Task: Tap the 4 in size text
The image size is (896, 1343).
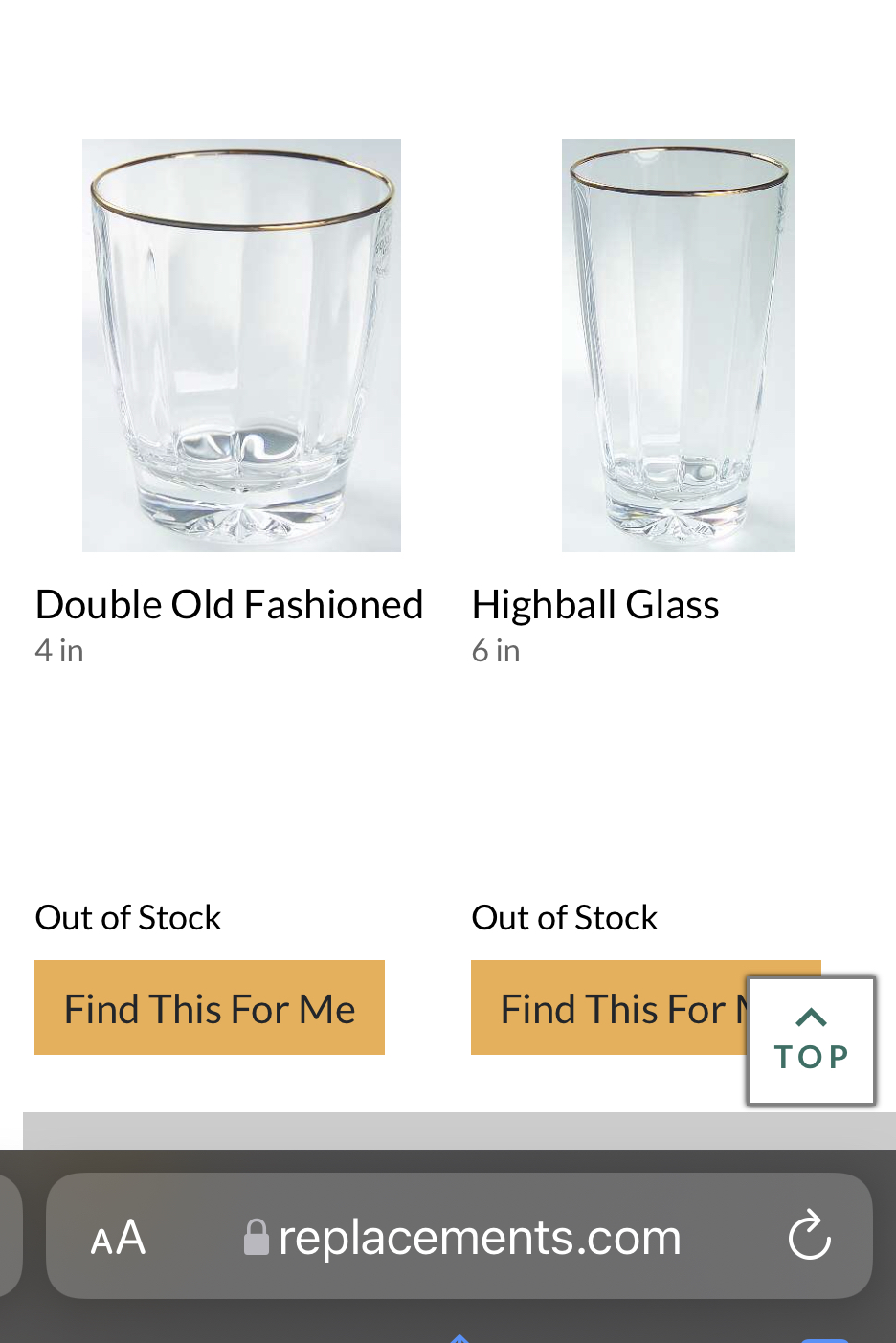Action: (59, 651)
